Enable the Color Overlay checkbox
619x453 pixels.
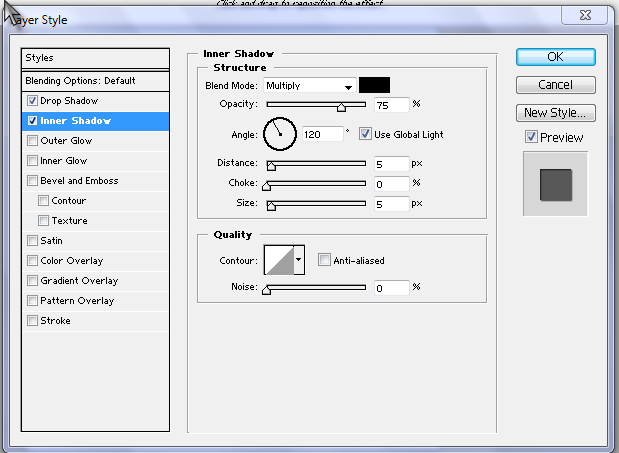tap(32, 260)
